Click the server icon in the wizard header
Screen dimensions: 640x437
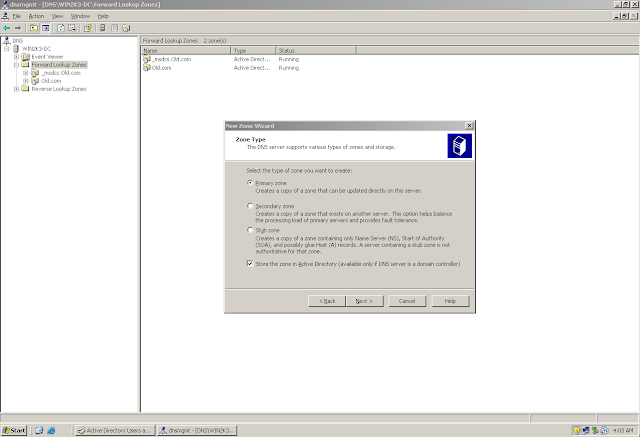point(460,146)
